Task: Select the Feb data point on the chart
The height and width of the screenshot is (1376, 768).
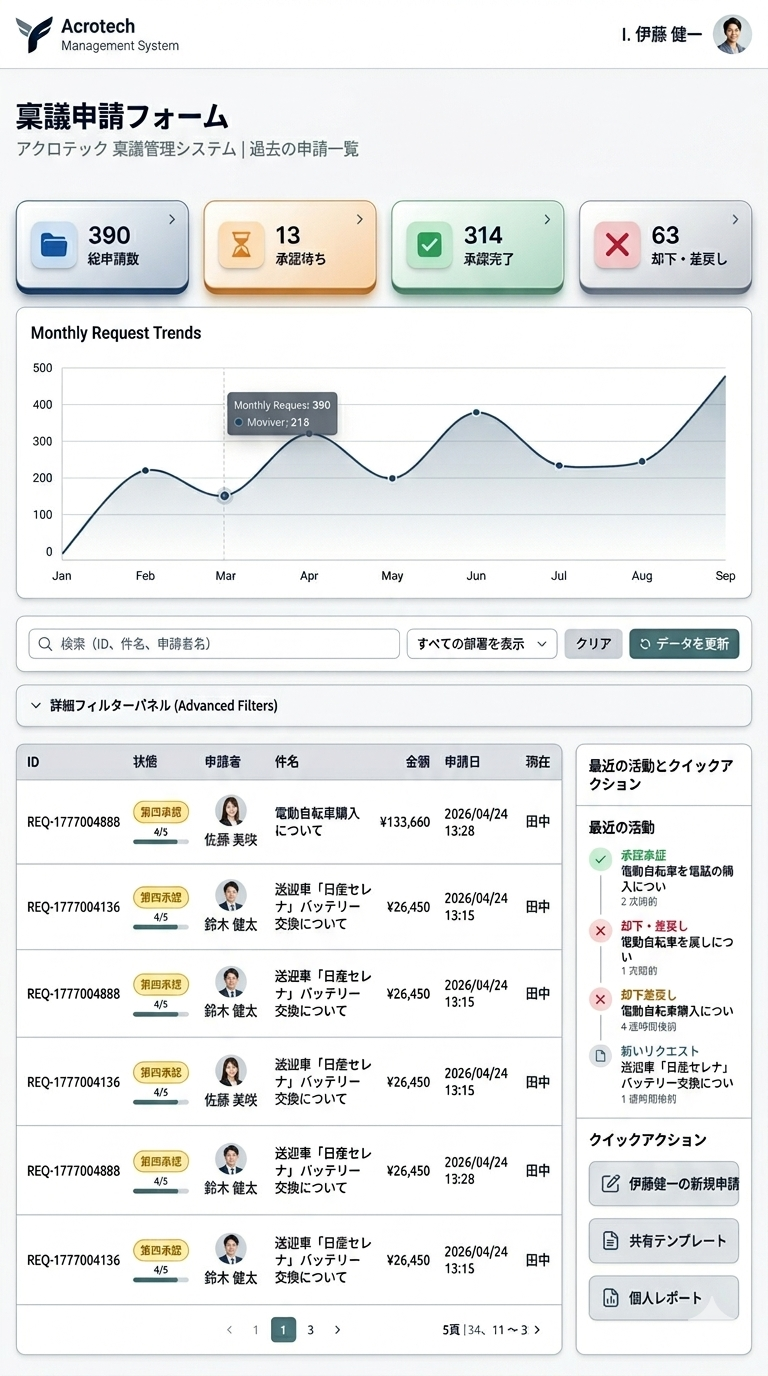Action: pyautogui.click(x=145, y=470)
